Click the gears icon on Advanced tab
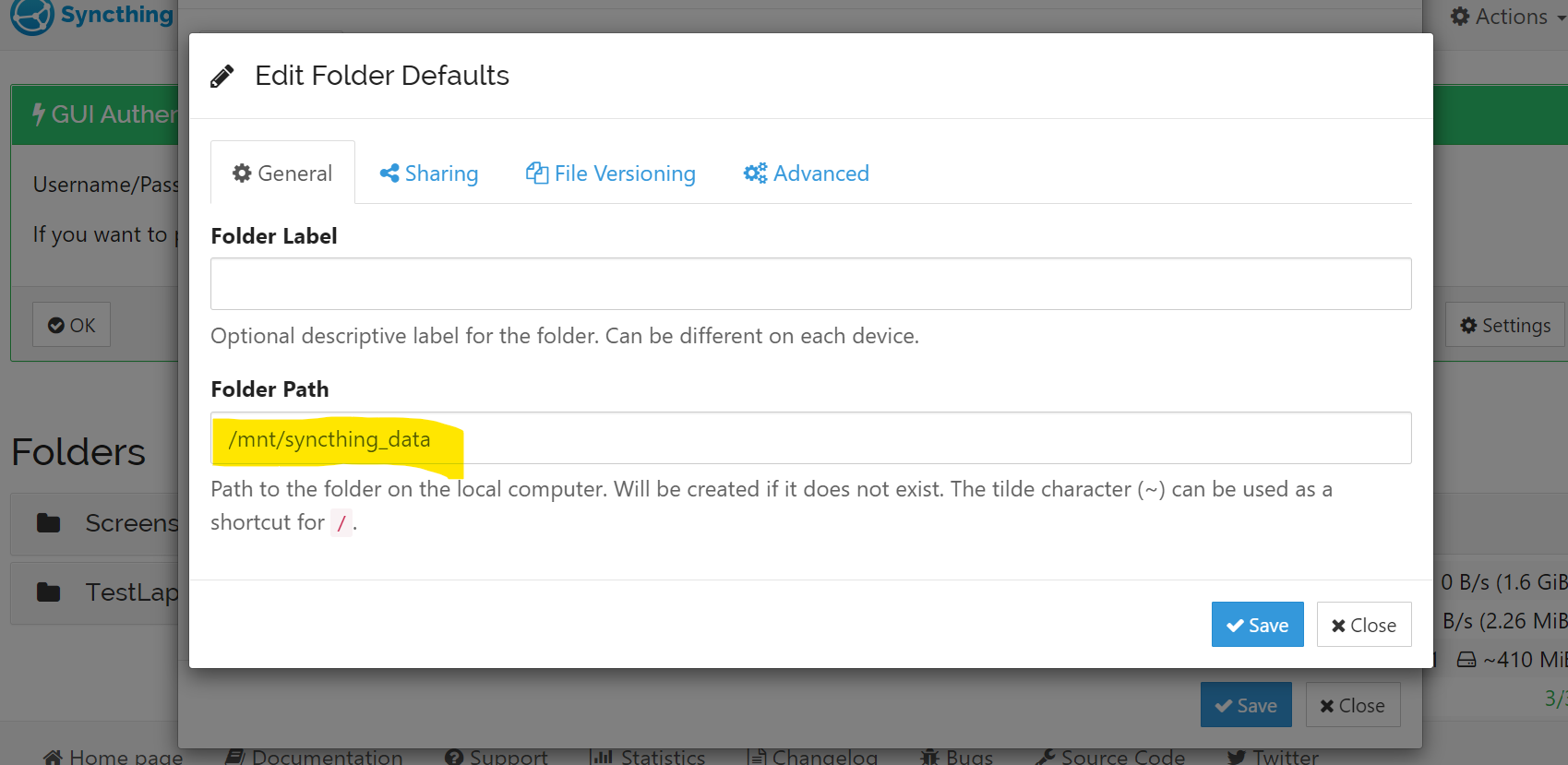This screenshot has width=1568, height=765. (x=755, y=173)
